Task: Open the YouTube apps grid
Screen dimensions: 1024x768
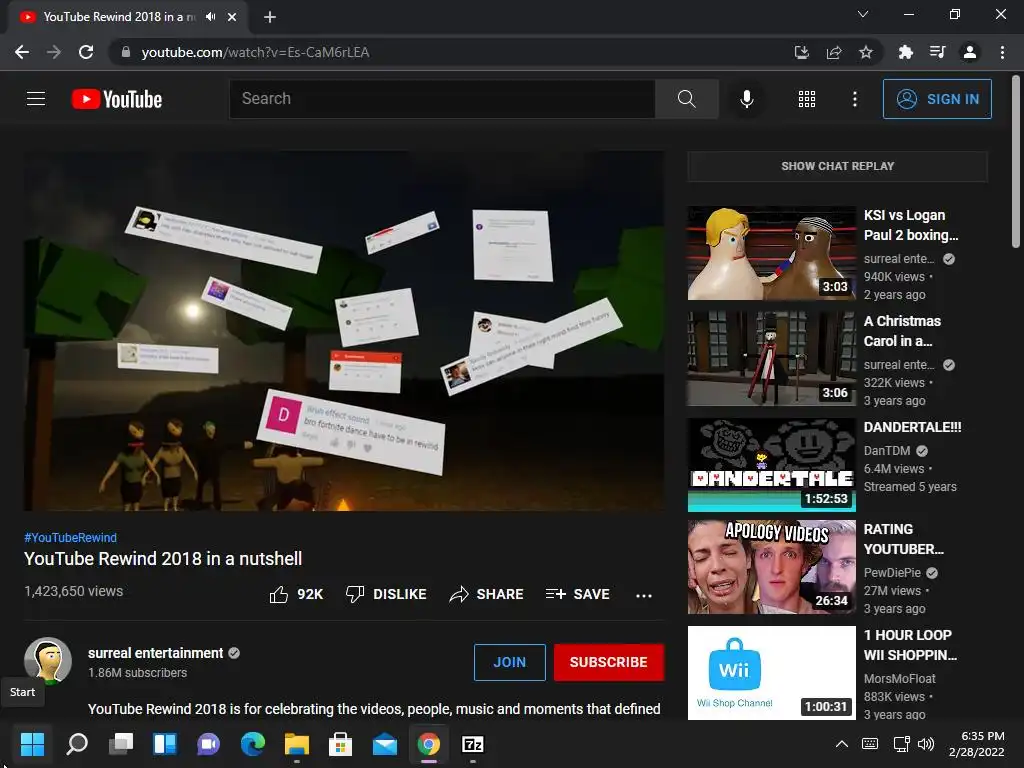Action: coord(807,99)
